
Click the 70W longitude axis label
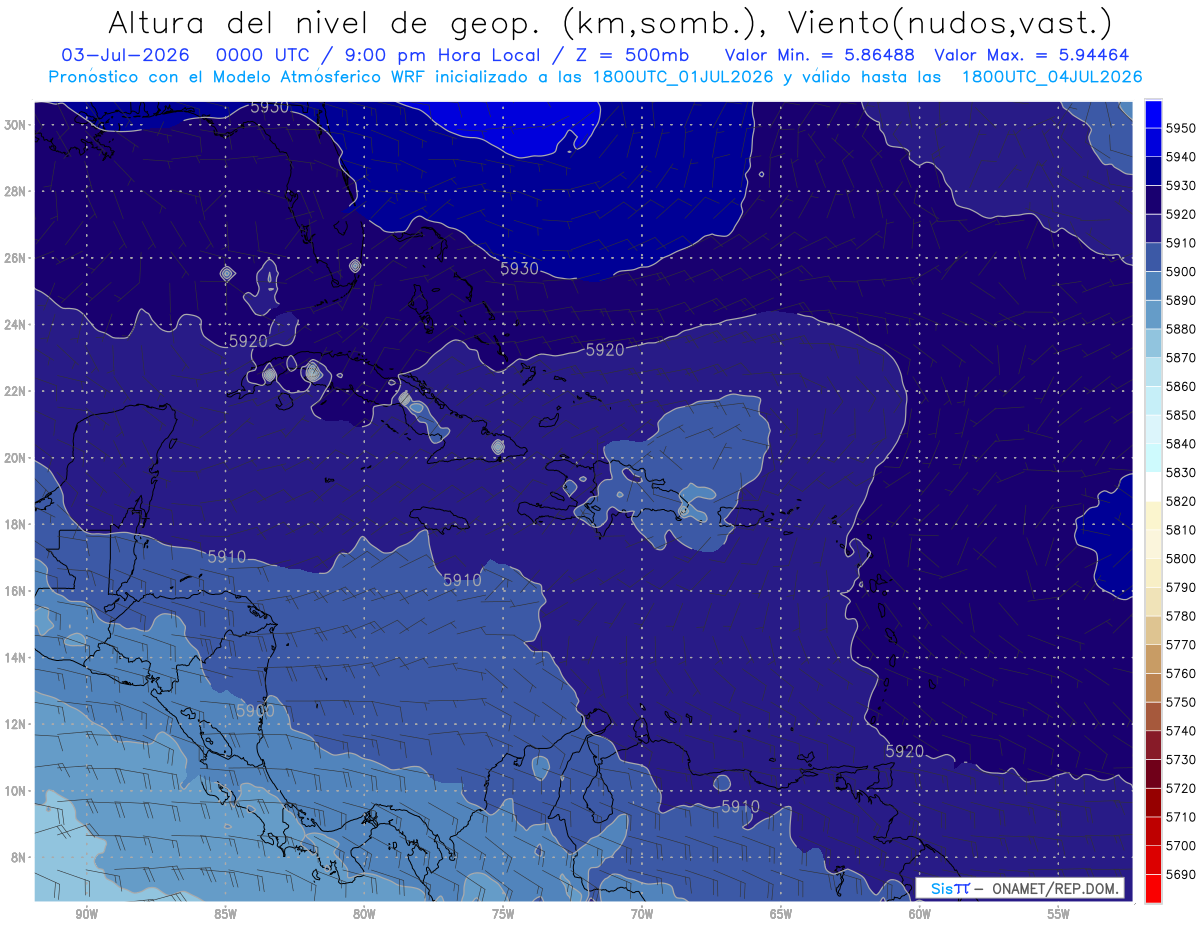(642, 915)
